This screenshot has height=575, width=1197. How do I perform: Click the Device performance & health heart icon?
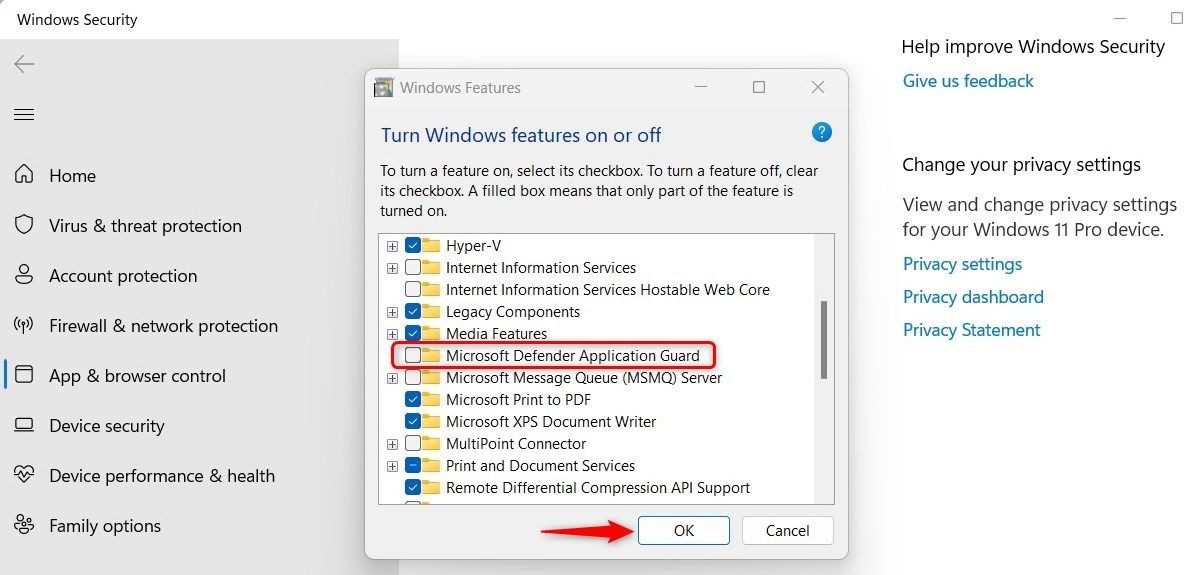[x=24, y=475]
